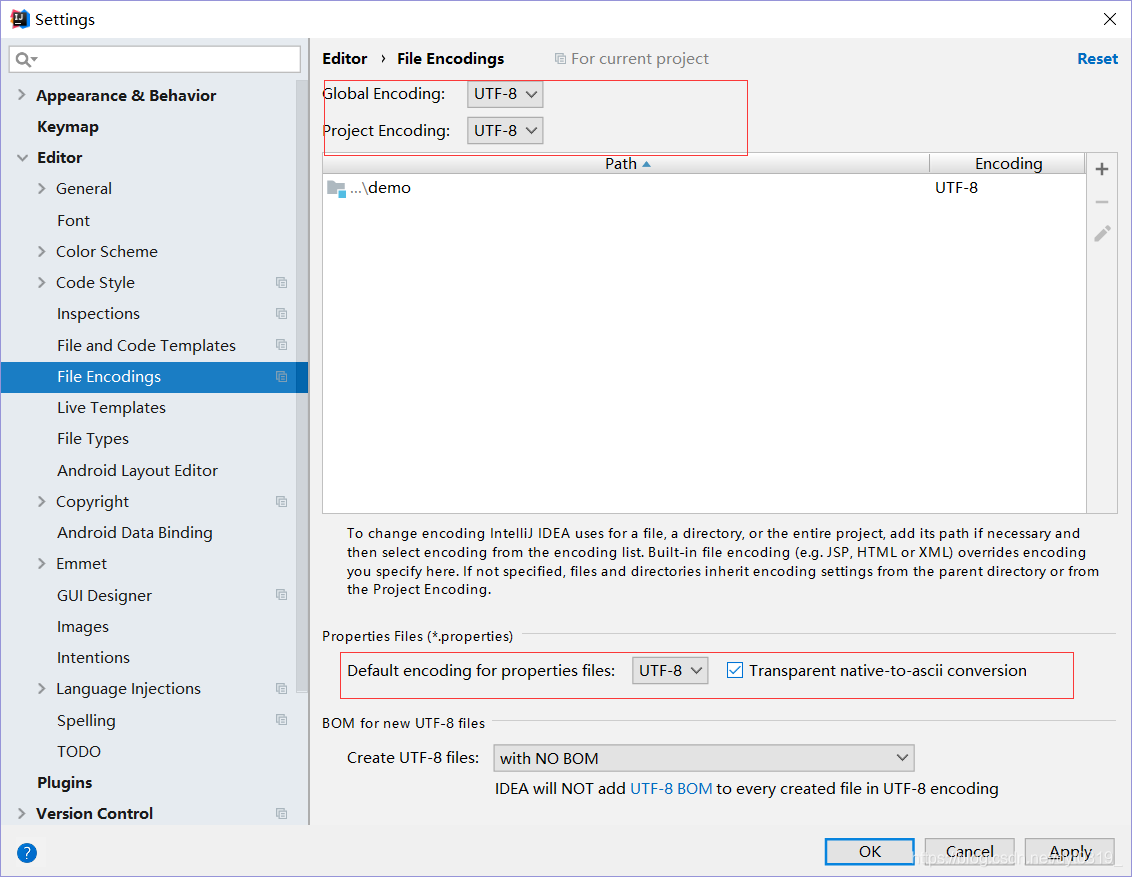Expand the Emmet node

(41, 564)
